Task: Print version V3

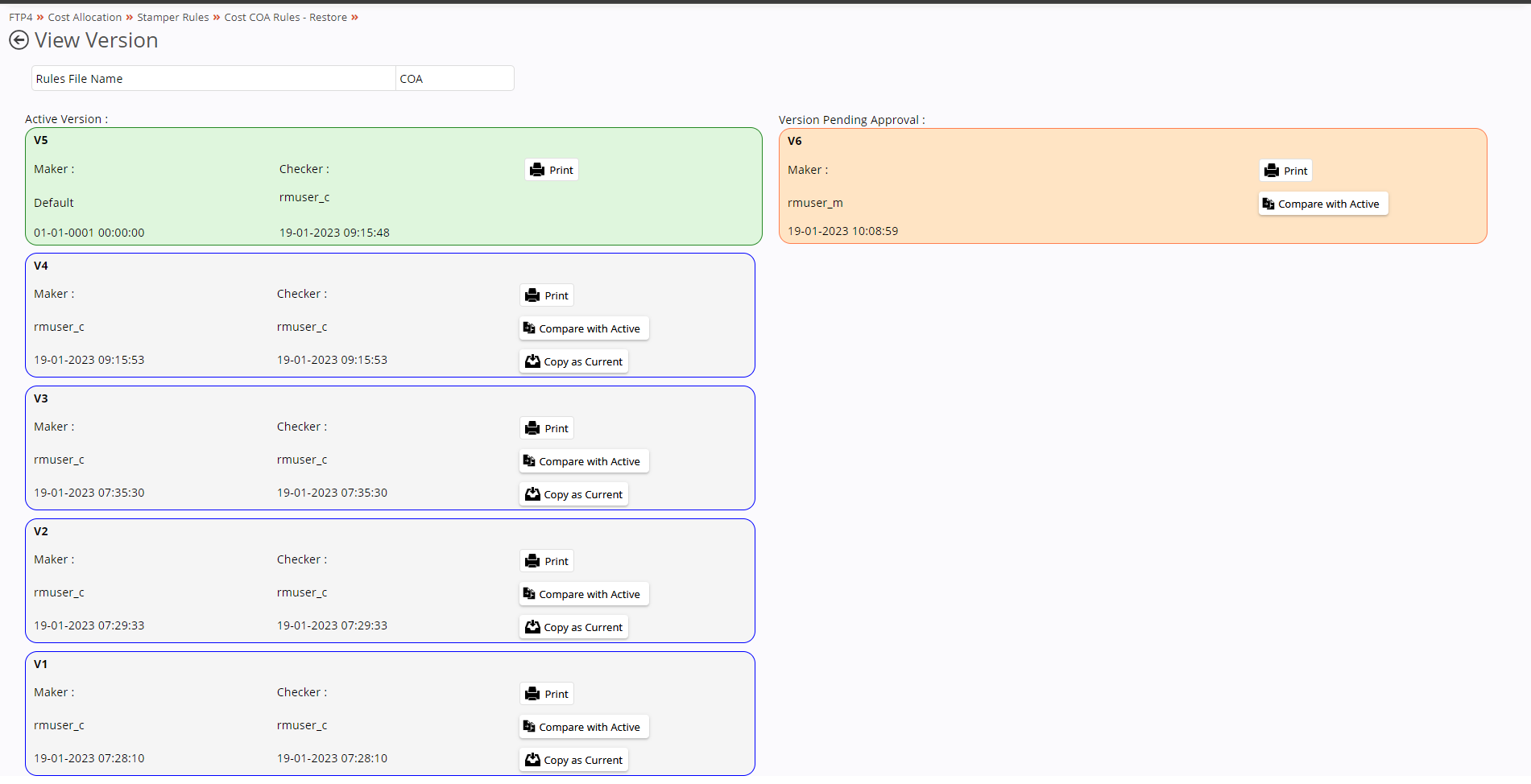Action: tap(547, 428)
